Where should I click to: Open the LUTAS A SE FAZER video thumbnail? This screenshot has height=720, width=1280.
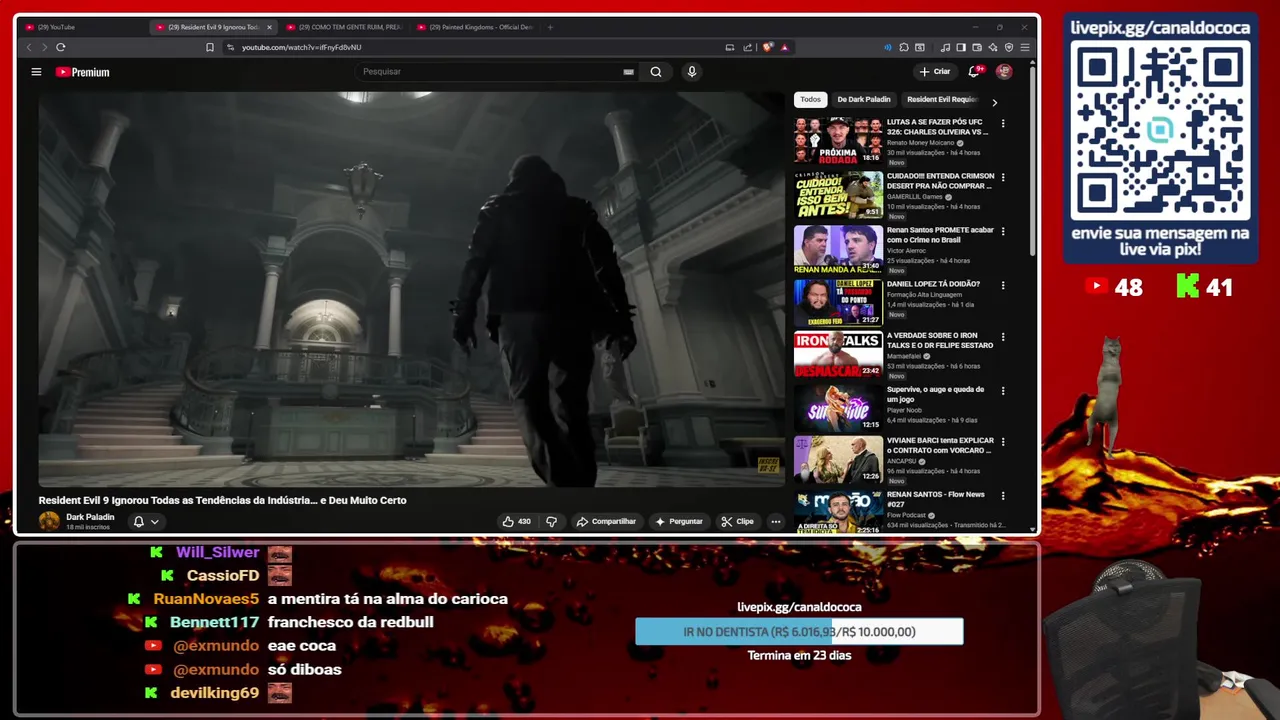(838, 140)
